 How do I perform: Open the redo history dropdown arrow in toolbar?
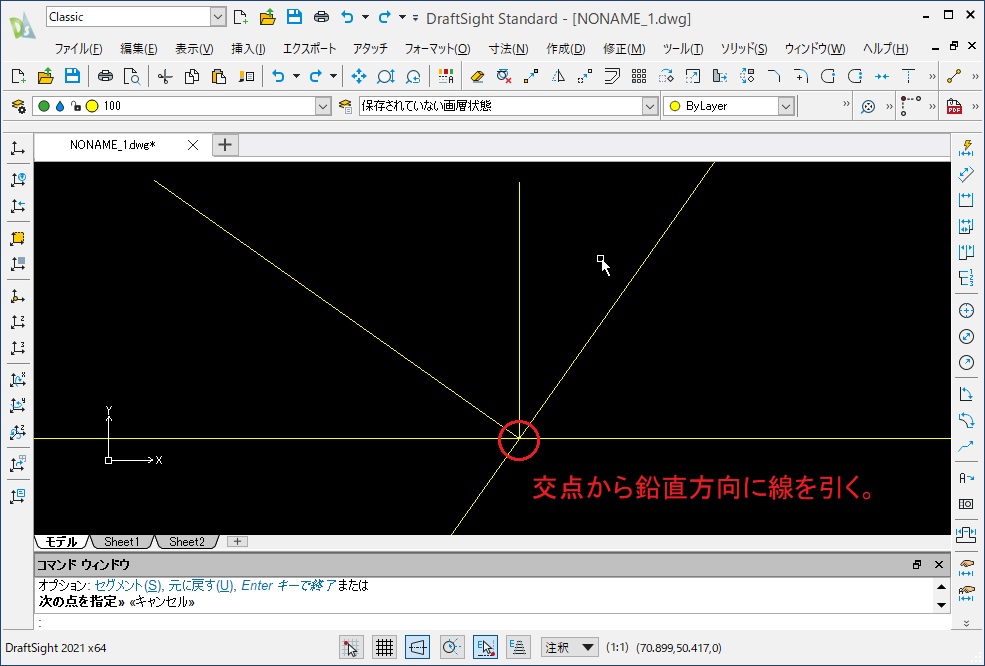click(334, 76)
